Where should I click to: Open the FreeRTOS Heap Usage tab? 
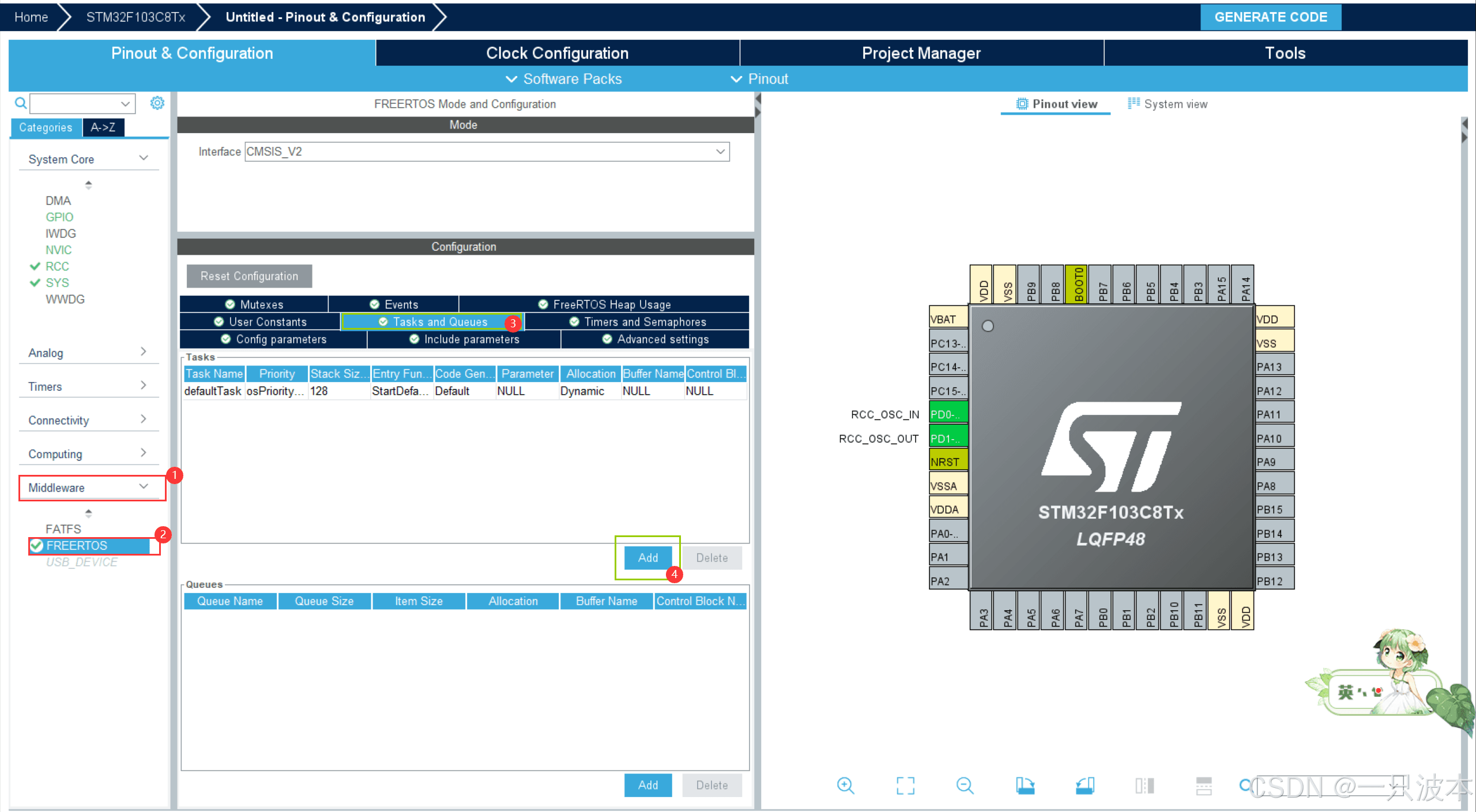click(x=604, y=304)
